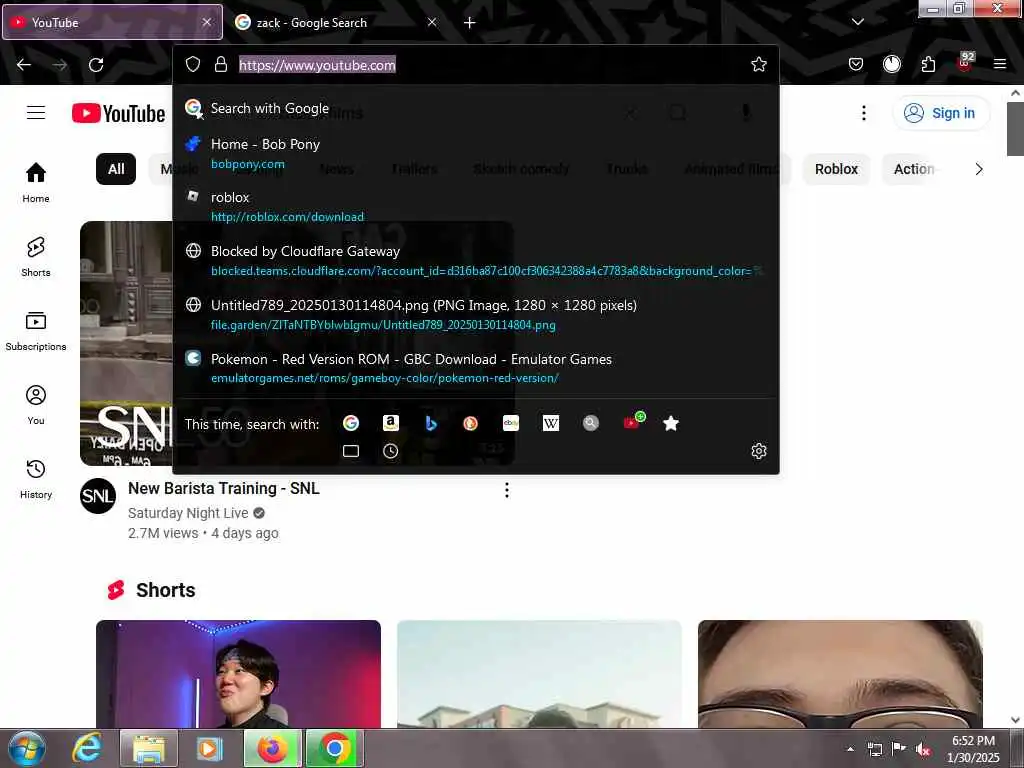Open Google Chrome from taskbar
The height and width of the screenshot is (768, 1024).
point(334,748)
